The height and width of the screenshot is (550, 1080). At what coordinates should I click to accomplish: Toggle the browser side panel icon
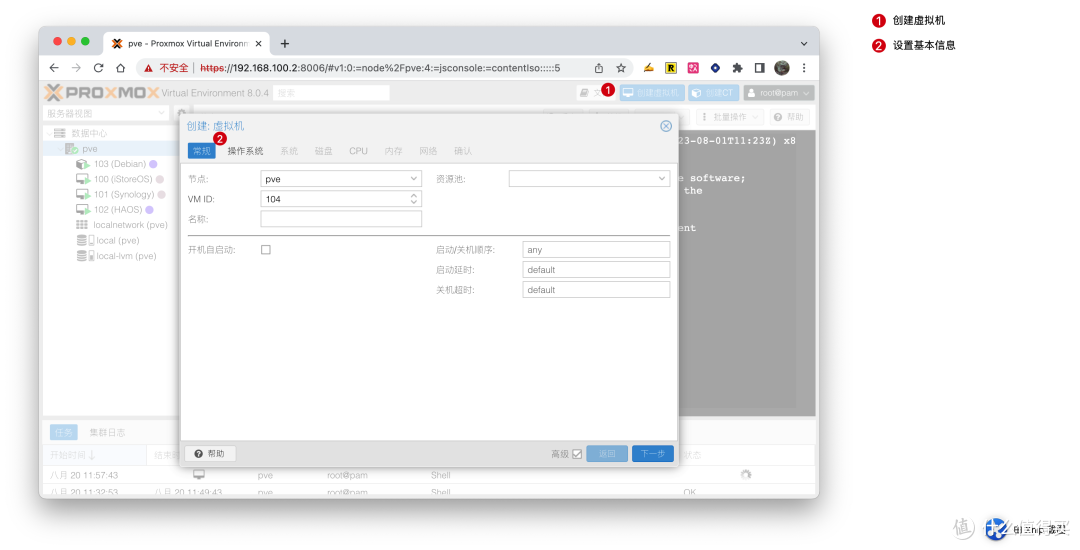759,67
